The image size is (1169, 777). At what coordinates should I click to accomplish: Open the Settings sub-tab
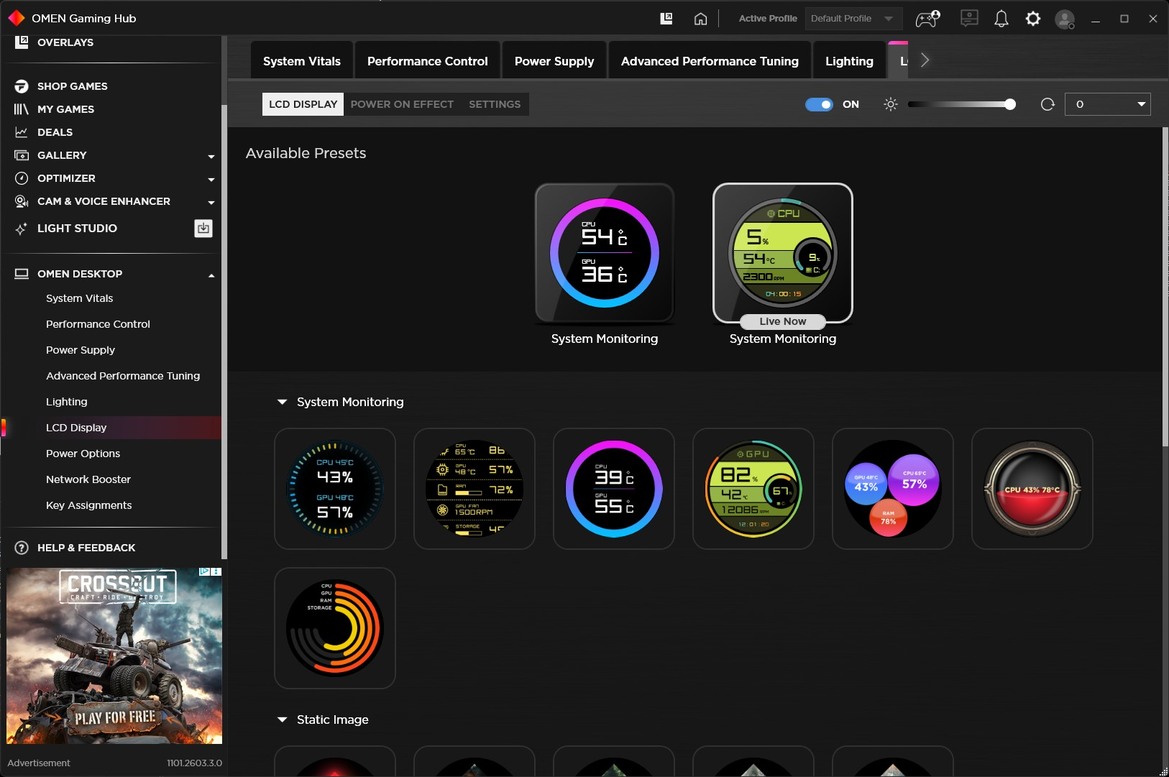[494, 104]
